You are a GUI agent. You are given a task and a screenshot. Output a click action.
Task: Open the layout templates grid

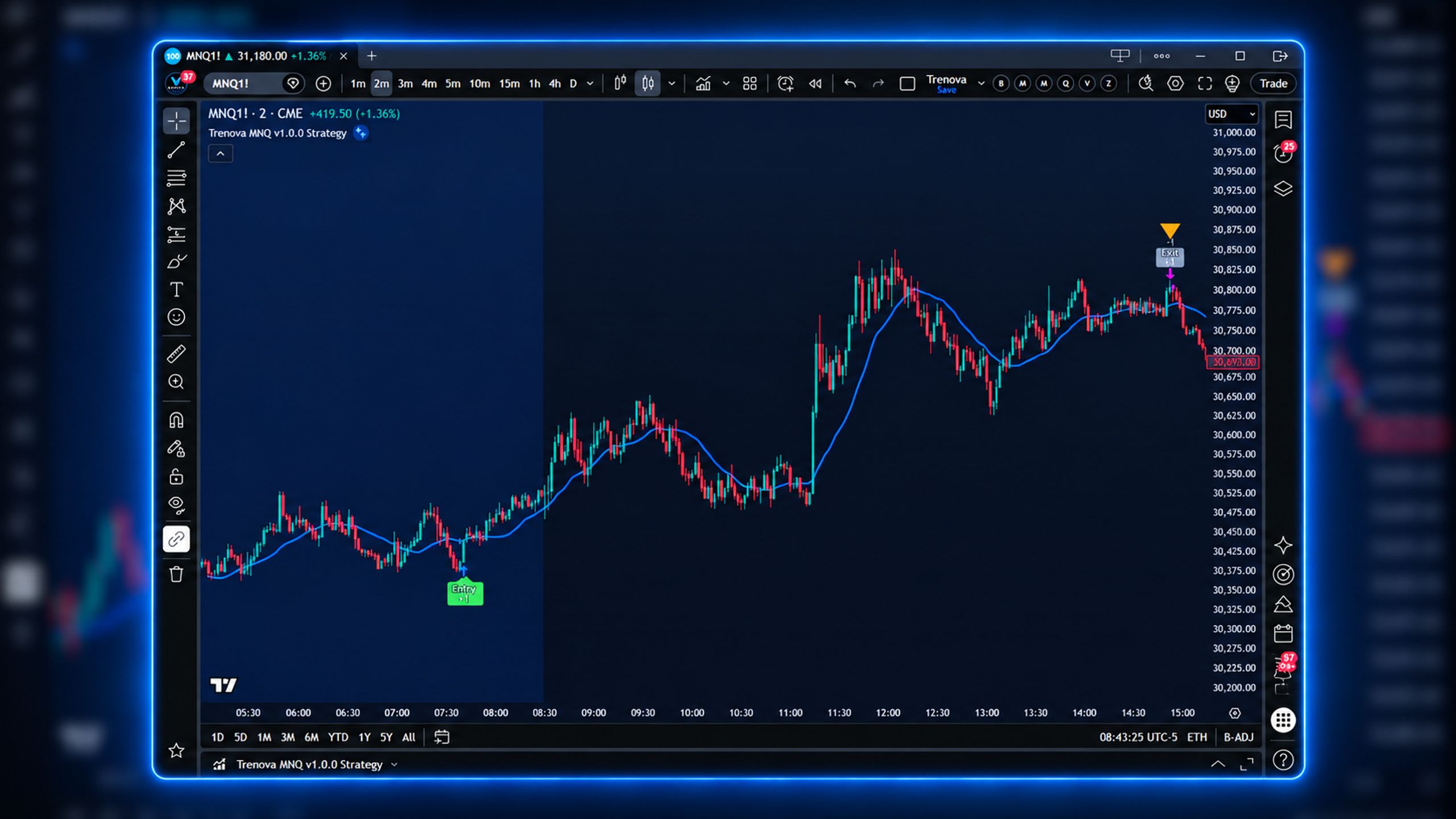point(750,84)
